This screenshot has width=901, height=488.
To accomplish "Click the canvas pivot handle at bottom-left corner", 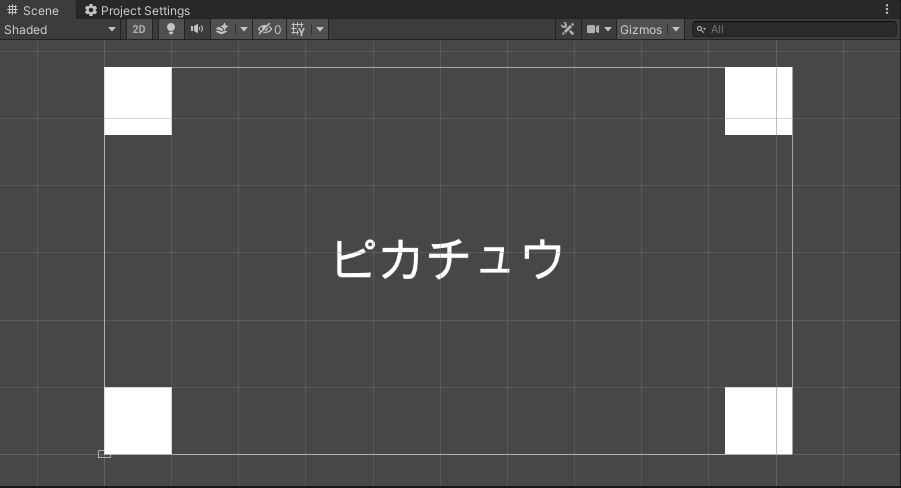I will coord(104,454).
